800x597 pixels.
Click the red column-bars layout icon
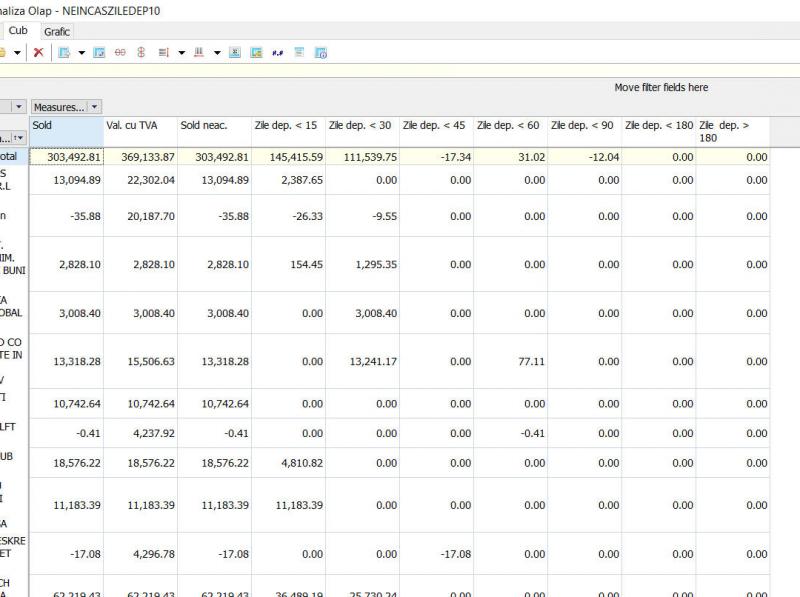(x=199, y=52)
